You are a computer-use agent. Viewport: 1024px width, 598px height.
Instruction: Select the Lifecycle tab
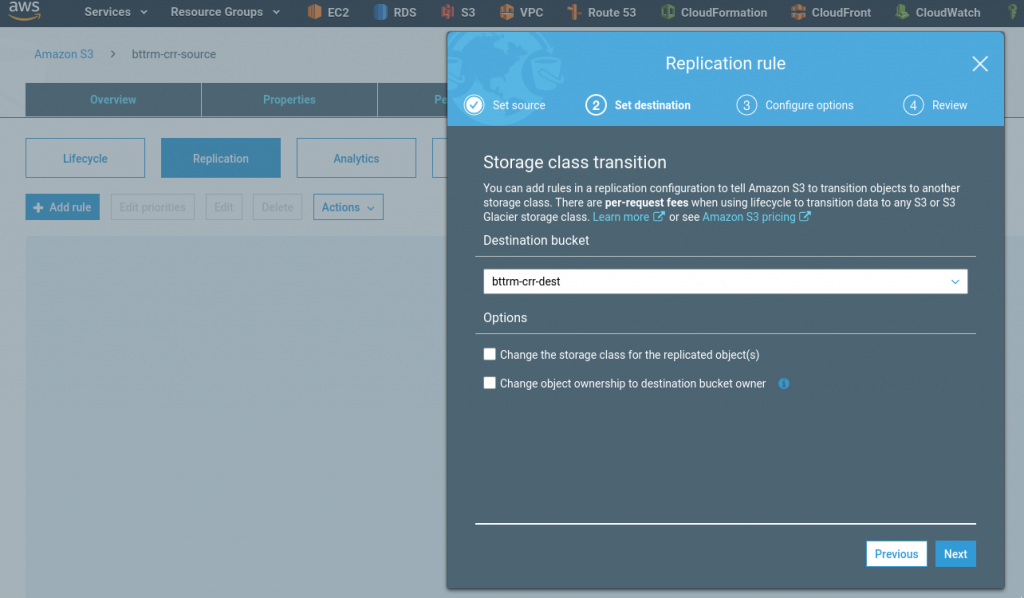[85, 157]
